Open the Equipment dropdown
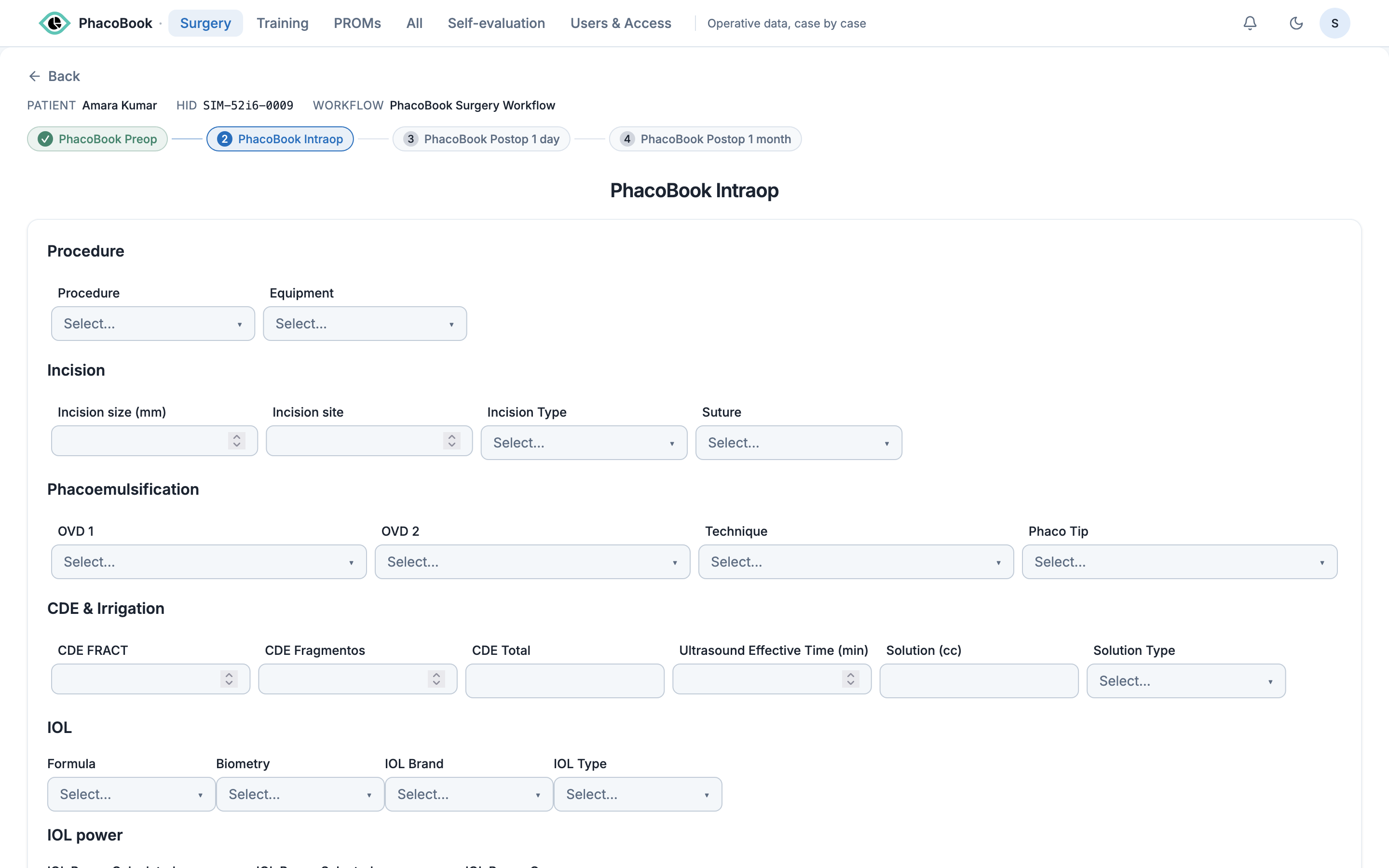 click(x=365, y=324)
